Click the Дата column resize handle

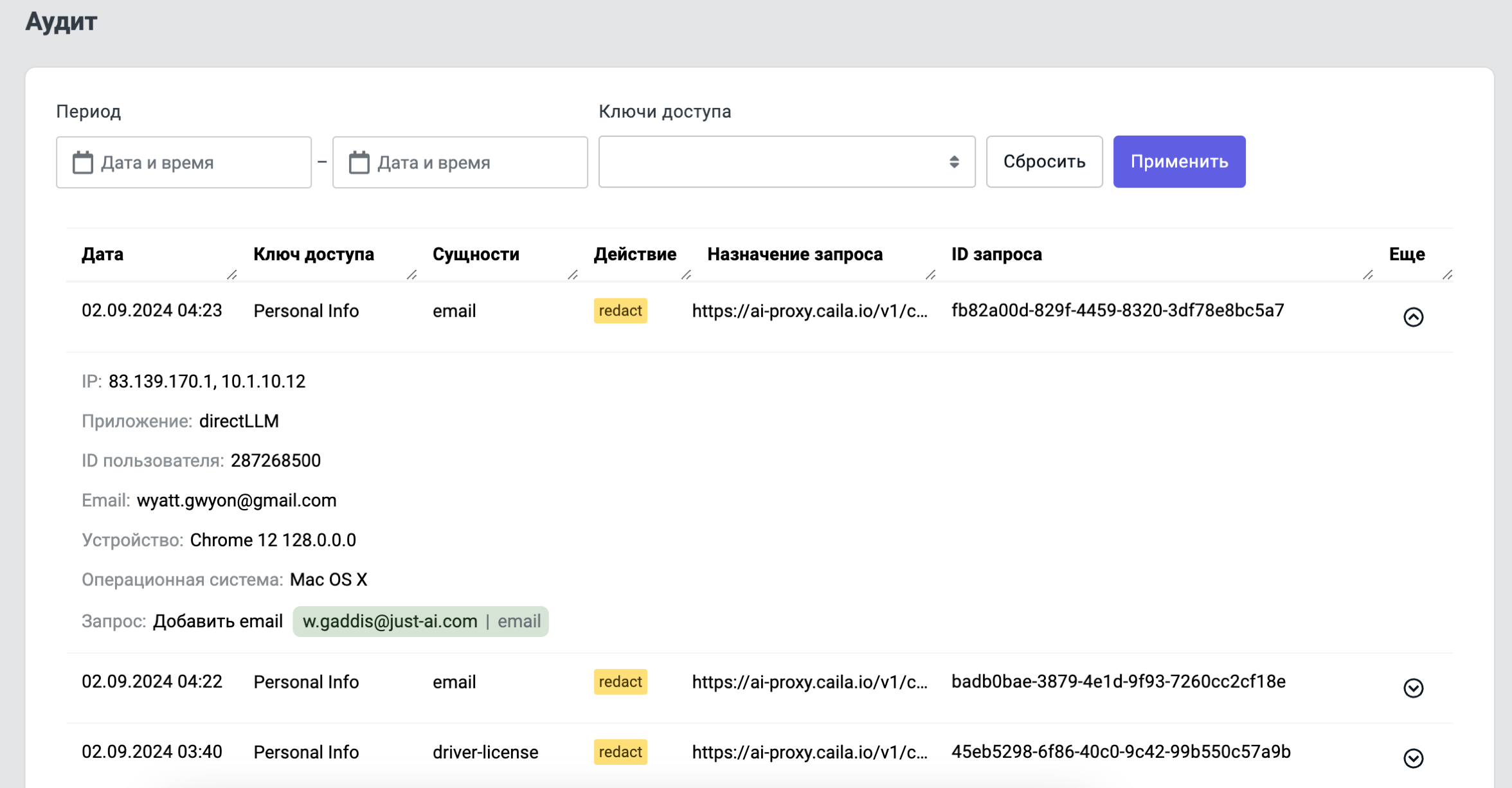click(232, 275)
